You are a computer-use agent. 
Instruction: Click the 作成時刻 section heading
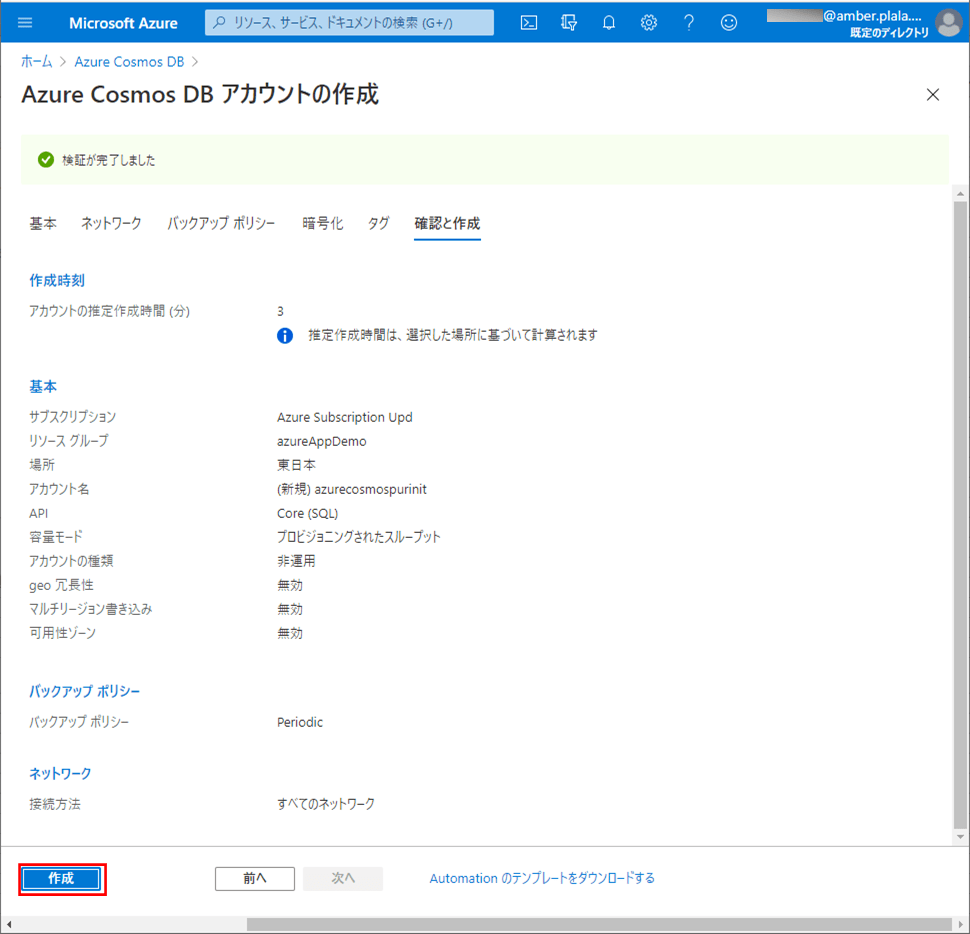[57, 280]
